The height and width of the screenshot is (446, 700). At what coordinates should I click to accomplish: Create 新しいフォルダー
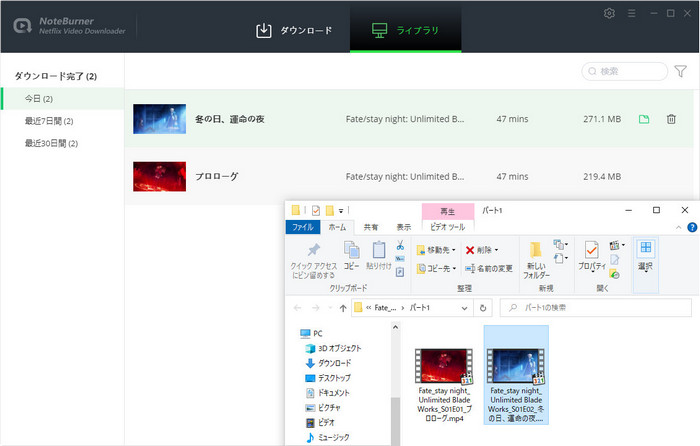(537, 260)
